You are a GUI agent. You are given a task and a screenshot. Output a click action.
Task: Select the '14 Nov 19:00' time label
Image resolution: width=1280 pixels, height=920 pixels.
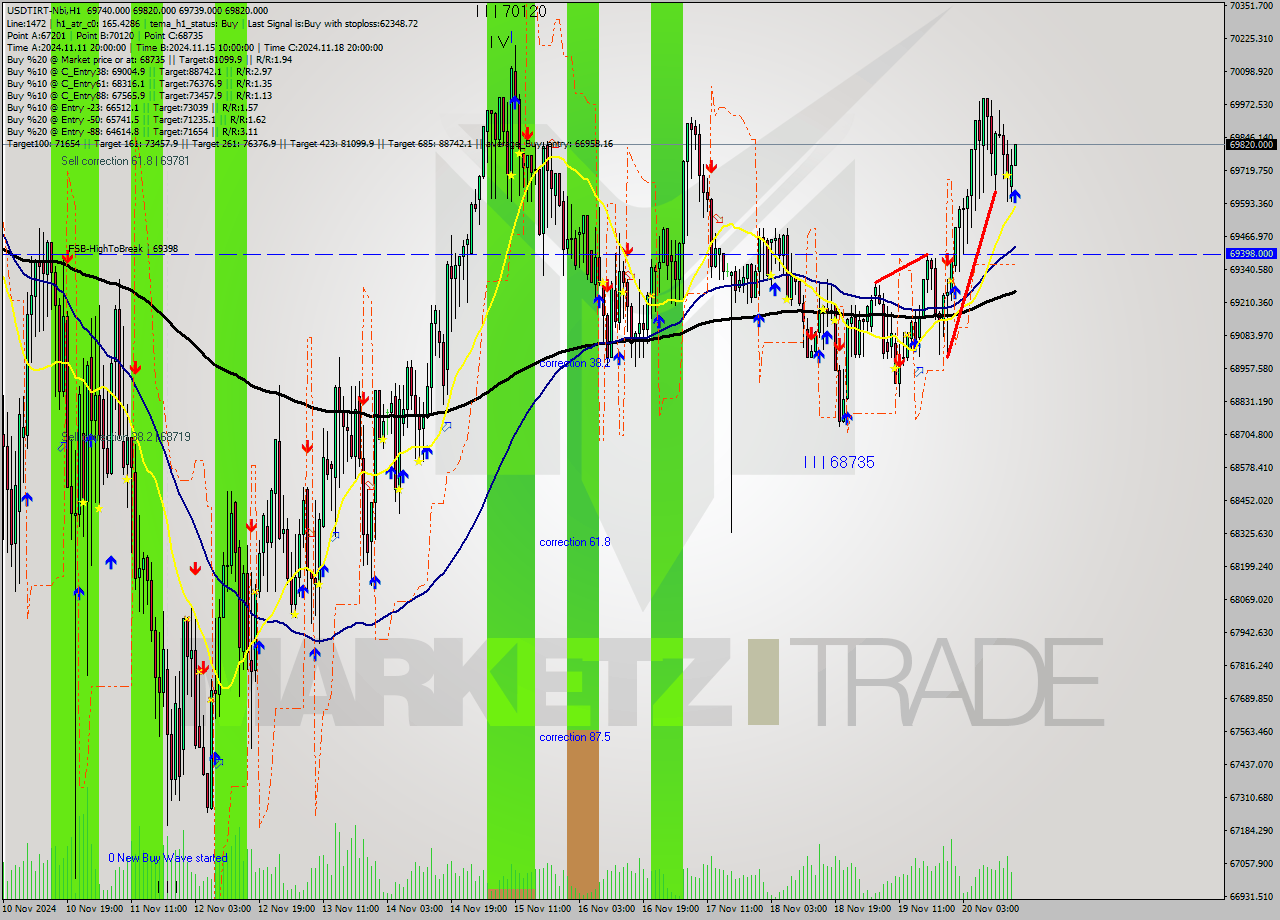point(478,909)
